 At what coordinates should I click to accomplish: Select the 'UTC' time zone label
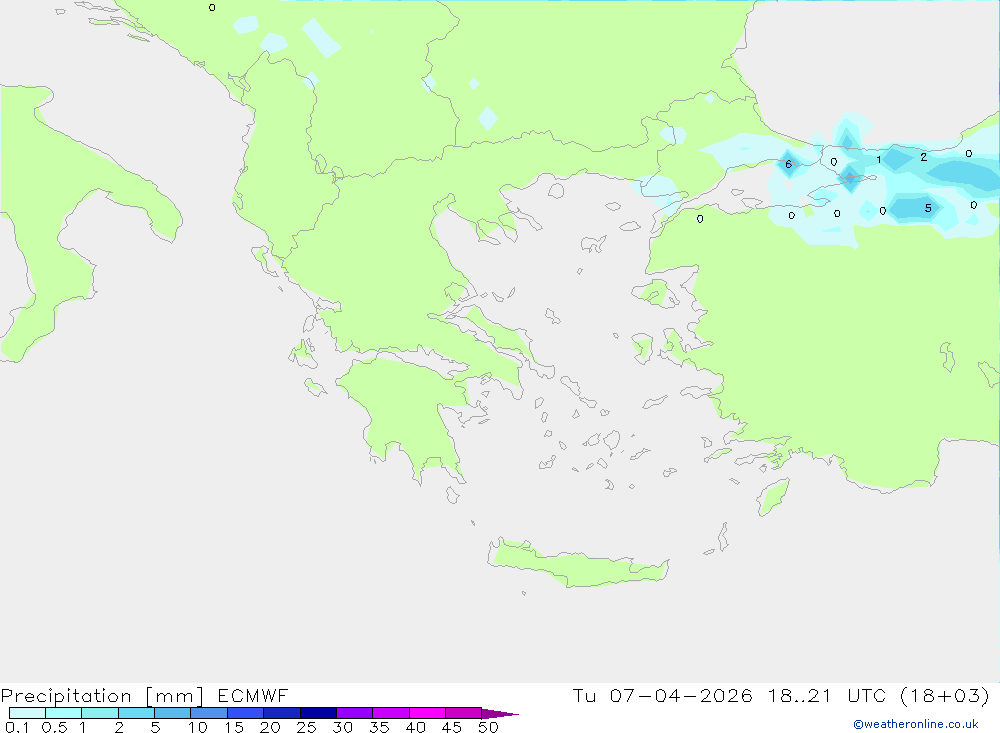(x=867, y=695)
